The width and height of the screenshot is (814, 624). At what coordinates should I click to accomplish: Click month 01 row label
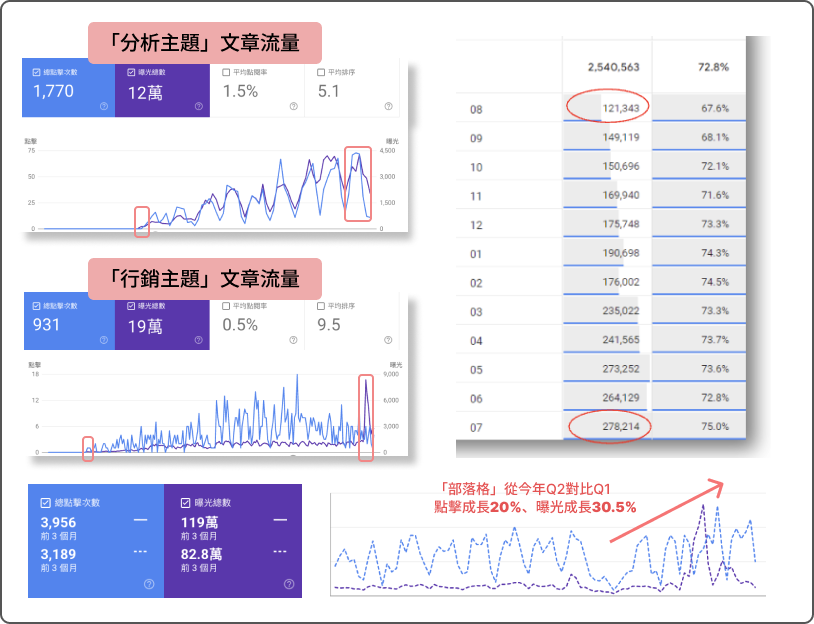[x=476, y=254]
